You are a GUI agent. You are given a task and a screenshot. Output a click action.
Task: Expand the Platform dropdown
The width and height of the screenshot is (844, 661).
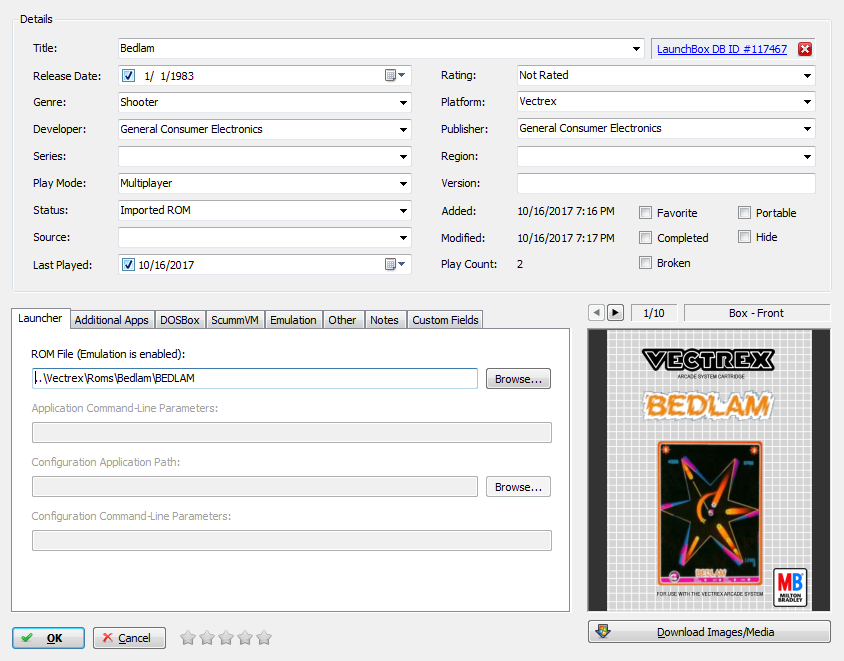pyautogui.click(x=807, y=101)
